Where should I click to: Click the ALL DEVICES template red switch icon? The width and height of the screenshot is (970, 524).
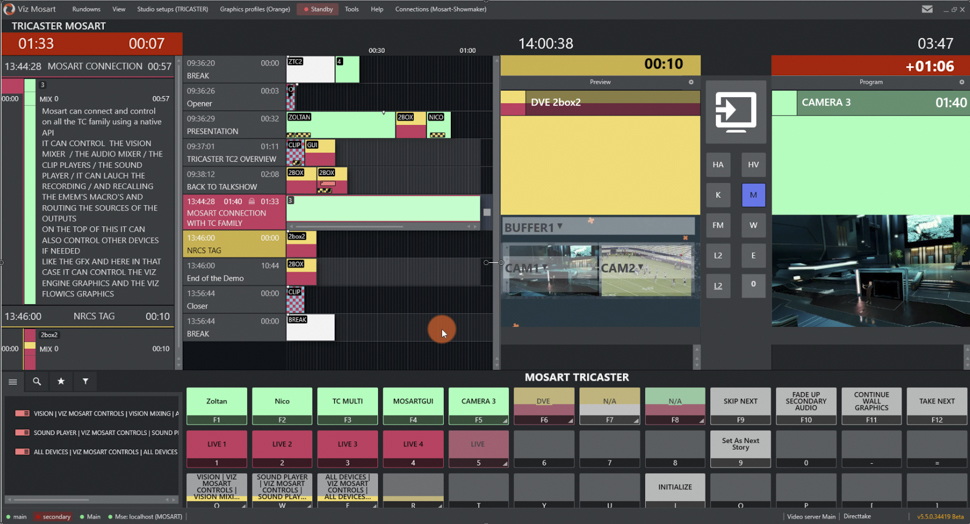coord(22,452)
